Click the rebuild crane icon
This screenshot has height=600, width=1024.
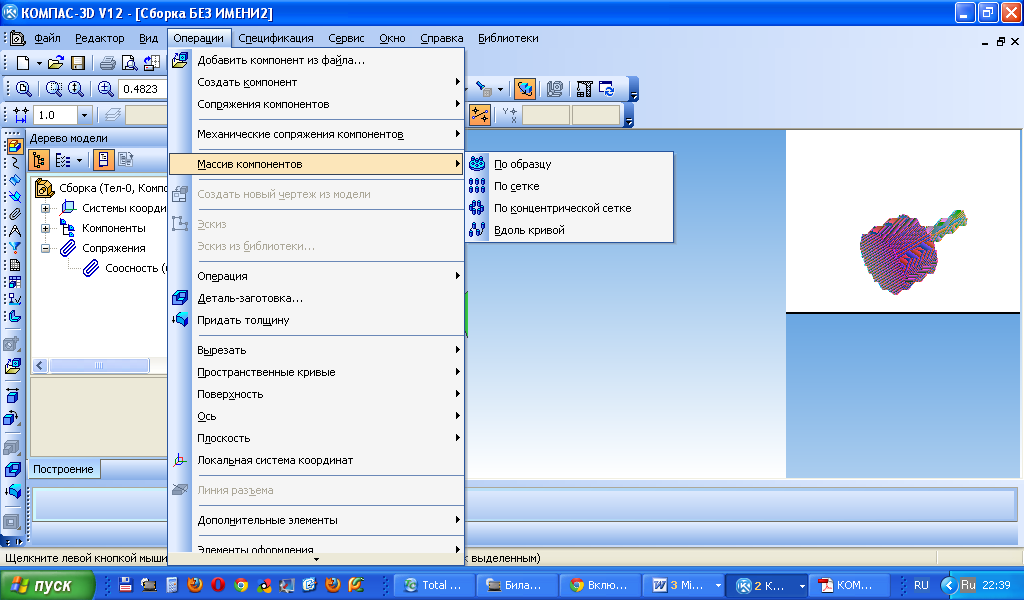[x=584, y=89]
